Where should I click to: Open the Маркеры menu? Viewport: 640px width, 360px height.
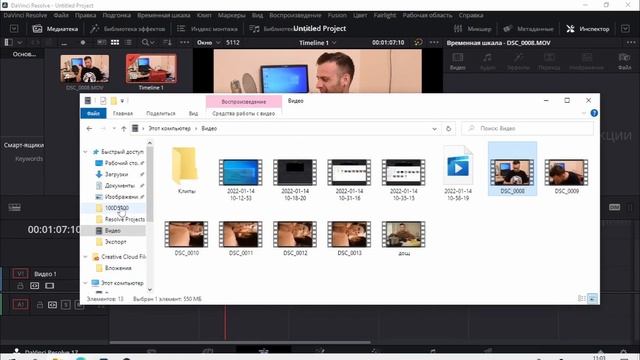click(231, 15)
